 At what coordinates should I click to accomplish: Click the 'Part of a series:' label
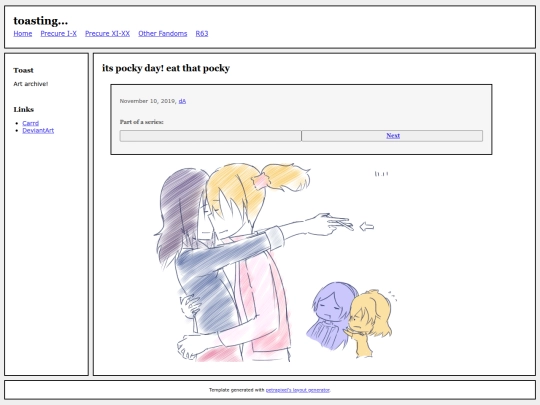click(142, 122)
